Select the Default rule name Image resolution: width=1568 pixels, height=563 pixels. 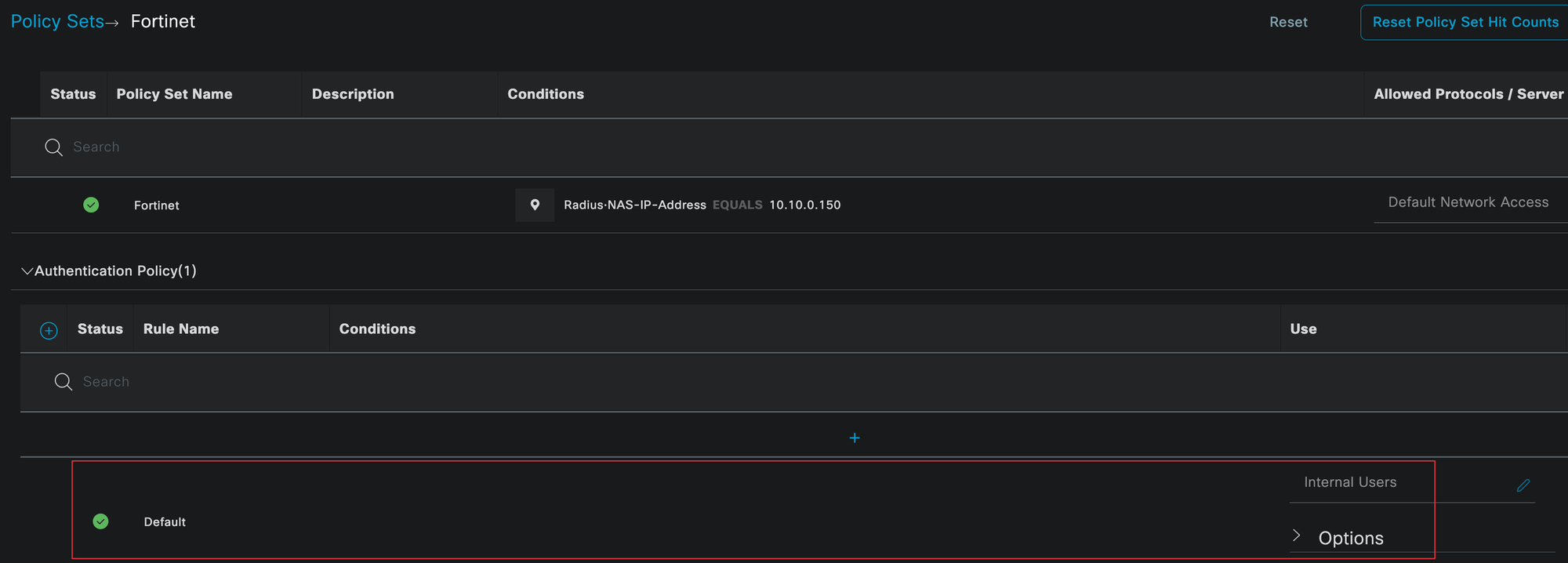pyautogui.click(x=165, y=522)
